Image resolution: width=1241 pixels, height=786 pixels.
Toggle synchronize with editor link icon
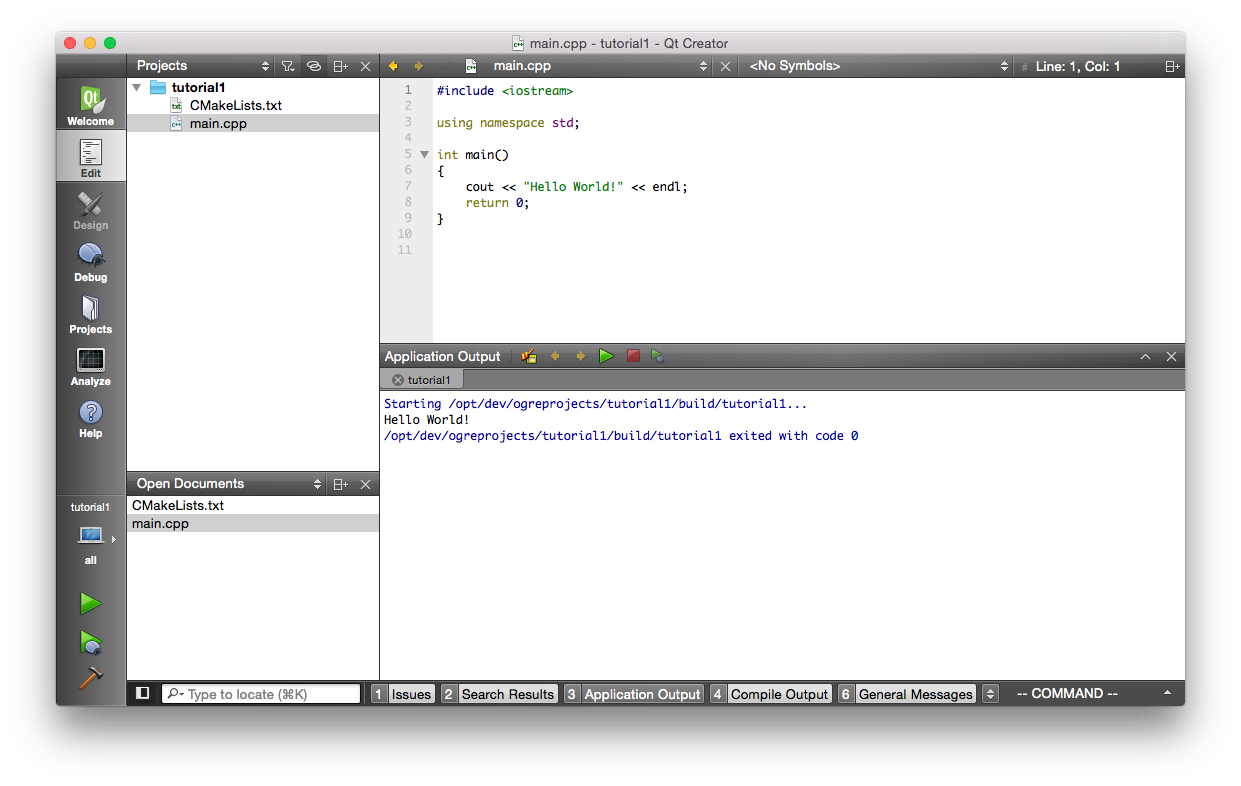coord(313,66)
